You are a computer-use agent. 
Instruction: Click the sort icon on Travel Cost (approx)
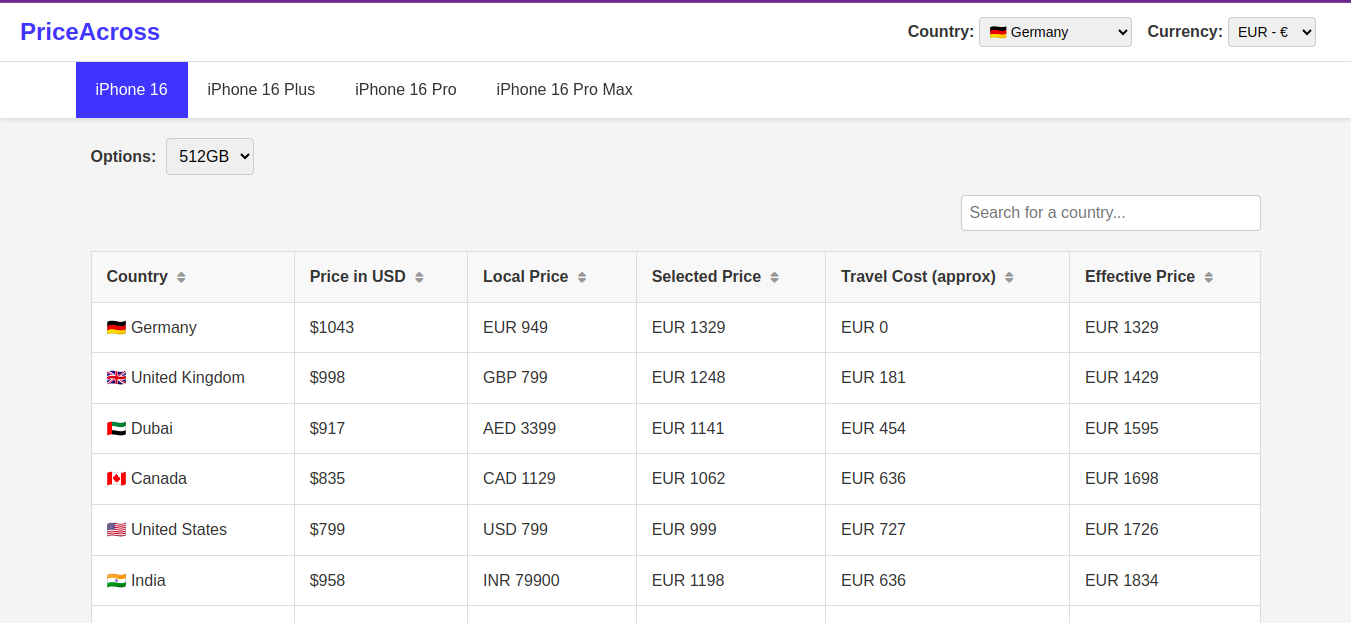[x=1009, y=277]
